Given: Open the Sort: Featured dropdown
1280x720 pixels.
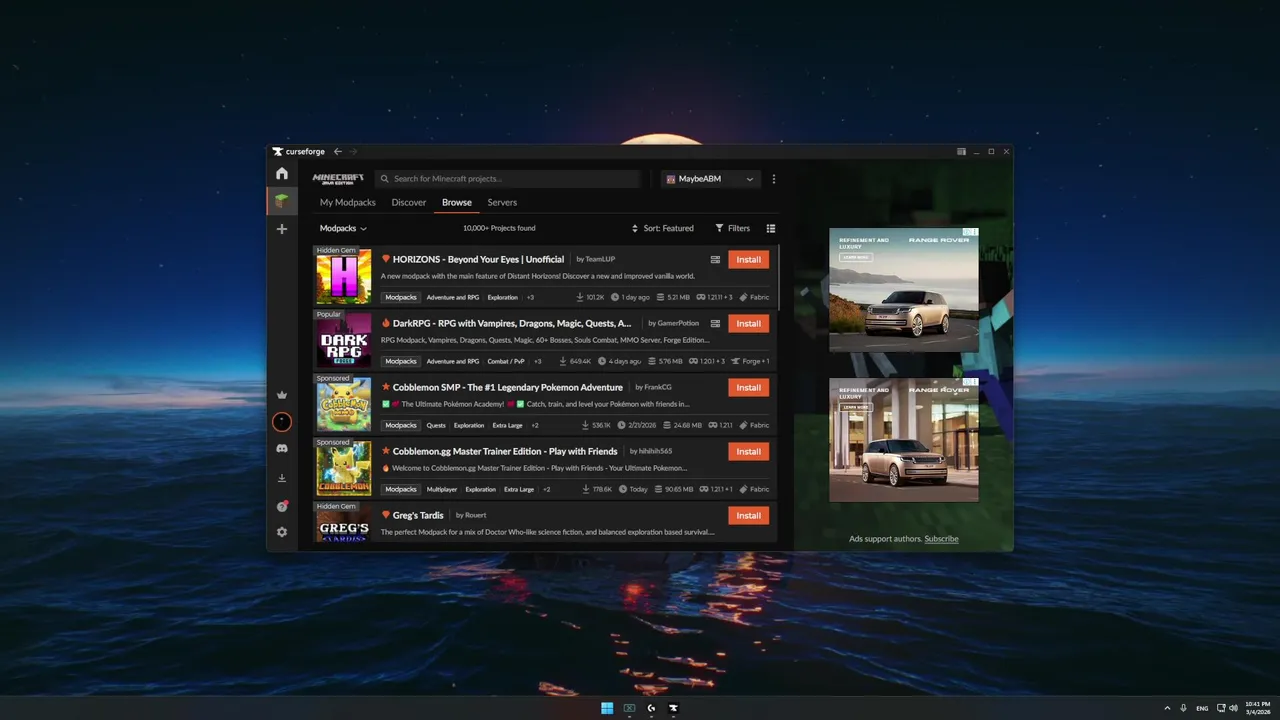Looking at the screenshot, I should tap(663, 228).
